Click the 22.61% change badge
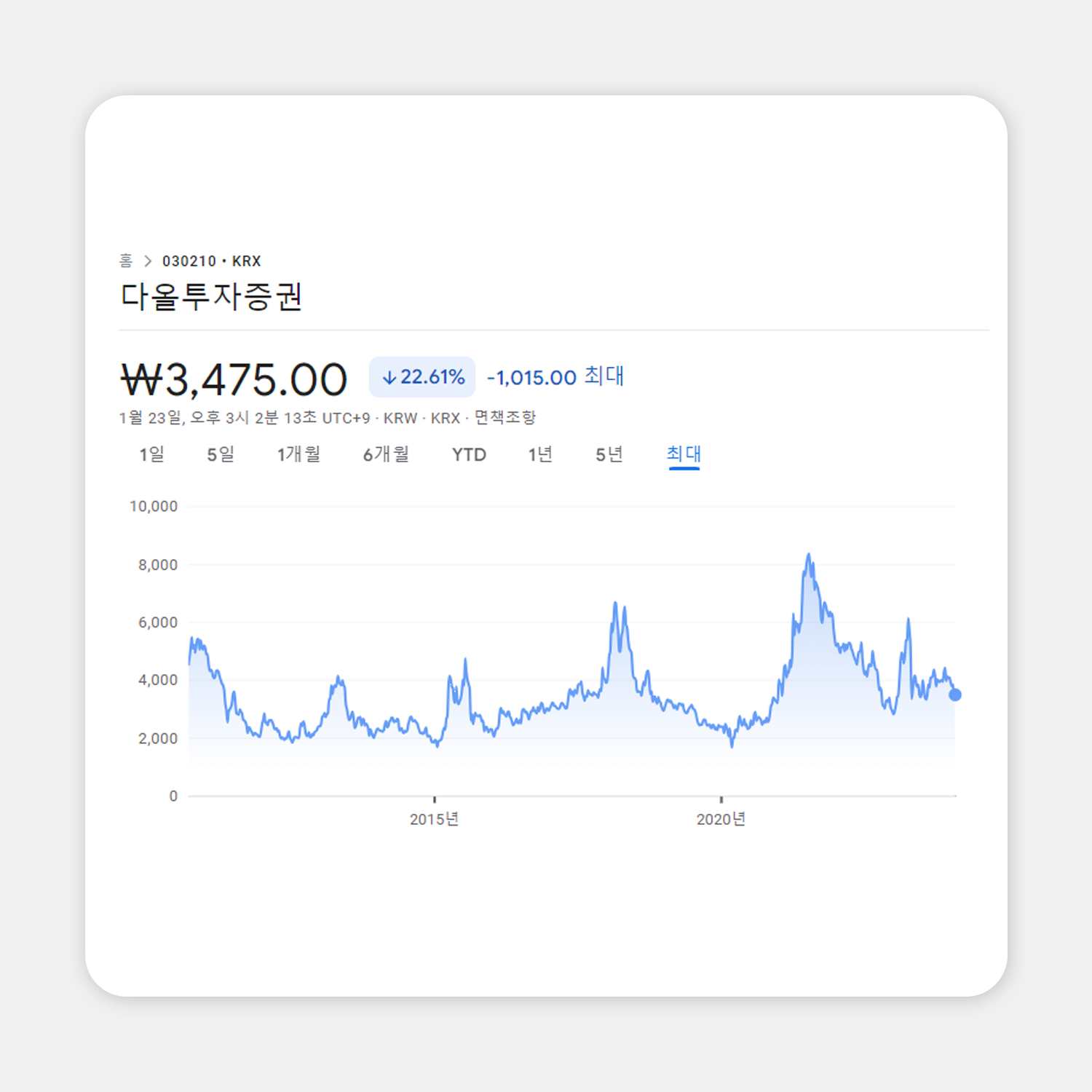Screen dimensions: 1092x1092 coord(422,377)
